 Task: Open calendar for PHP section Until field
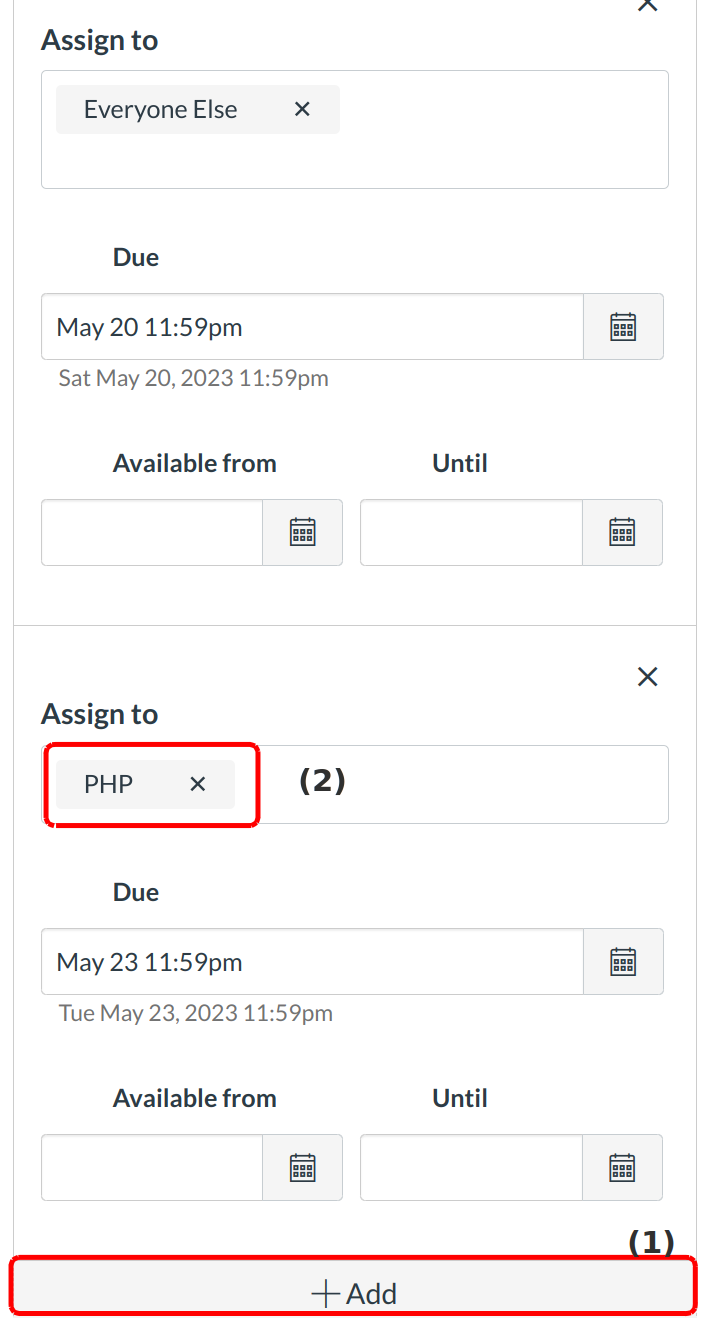[x=622, y=1167]
